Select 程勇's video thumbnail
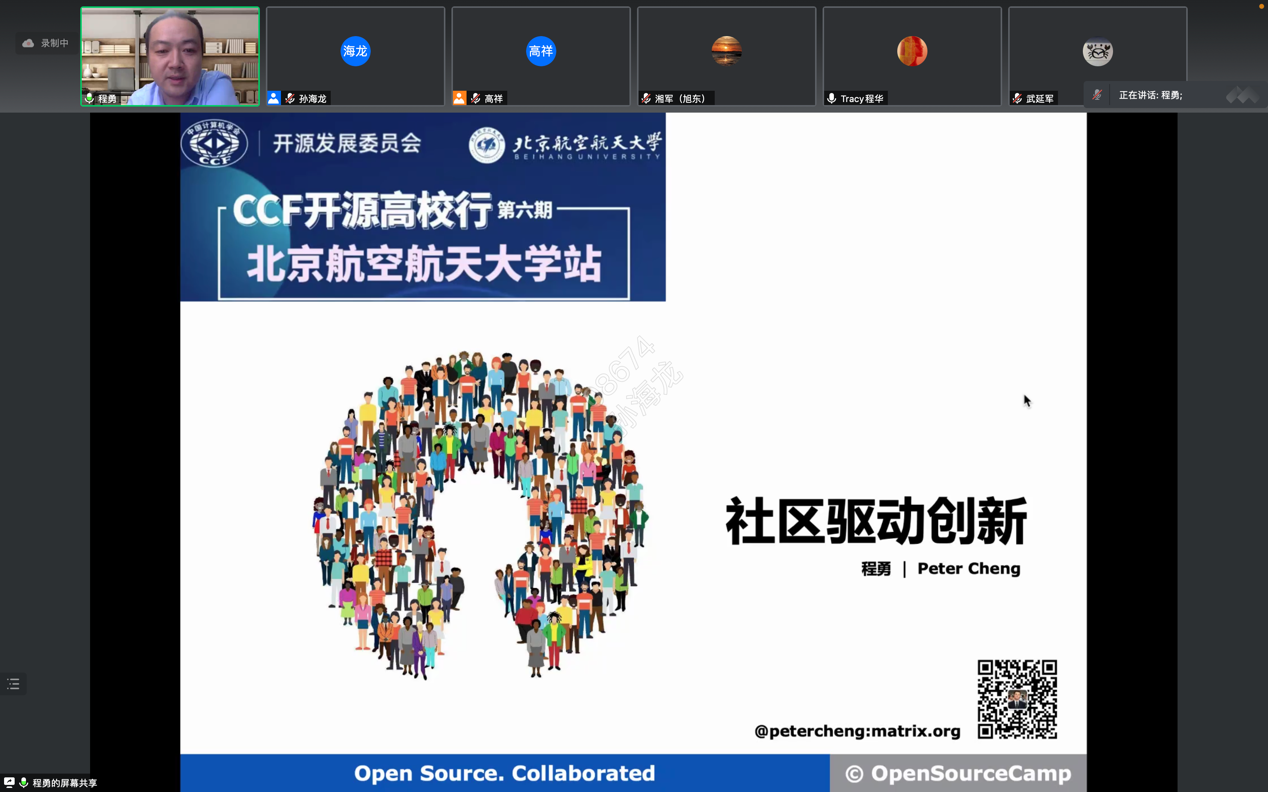 coord(170,56)
